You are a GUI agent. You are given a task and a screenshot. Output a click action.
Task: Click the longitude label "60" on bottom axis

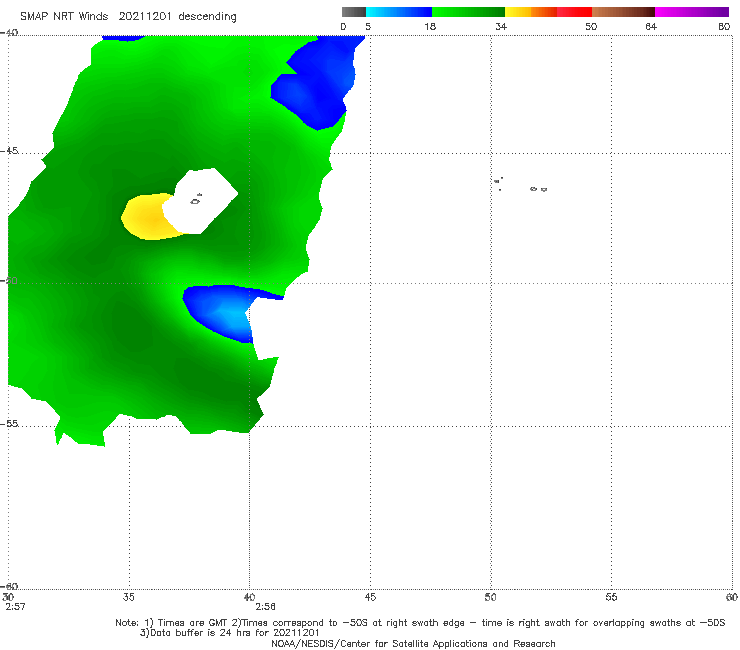coord(732,597)
